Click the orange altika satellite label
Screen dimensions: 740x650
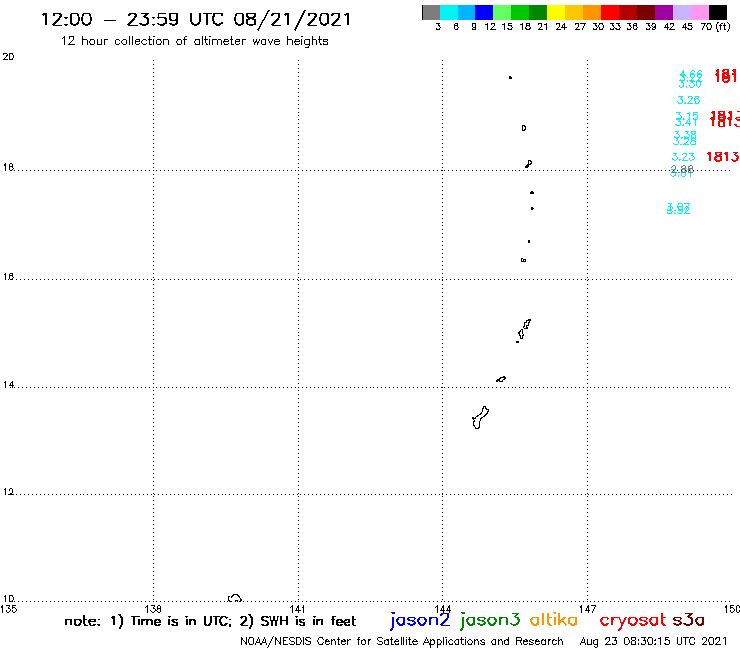554,620
